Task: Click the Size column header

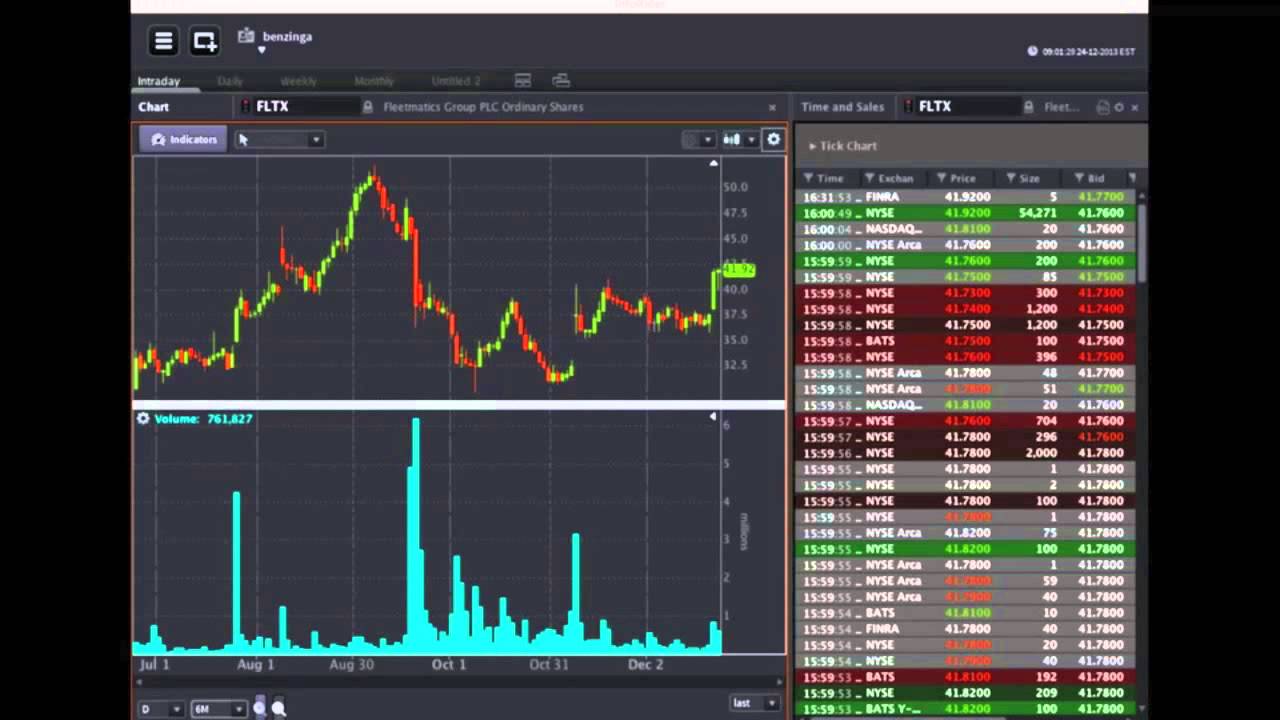Action: 1030,178
